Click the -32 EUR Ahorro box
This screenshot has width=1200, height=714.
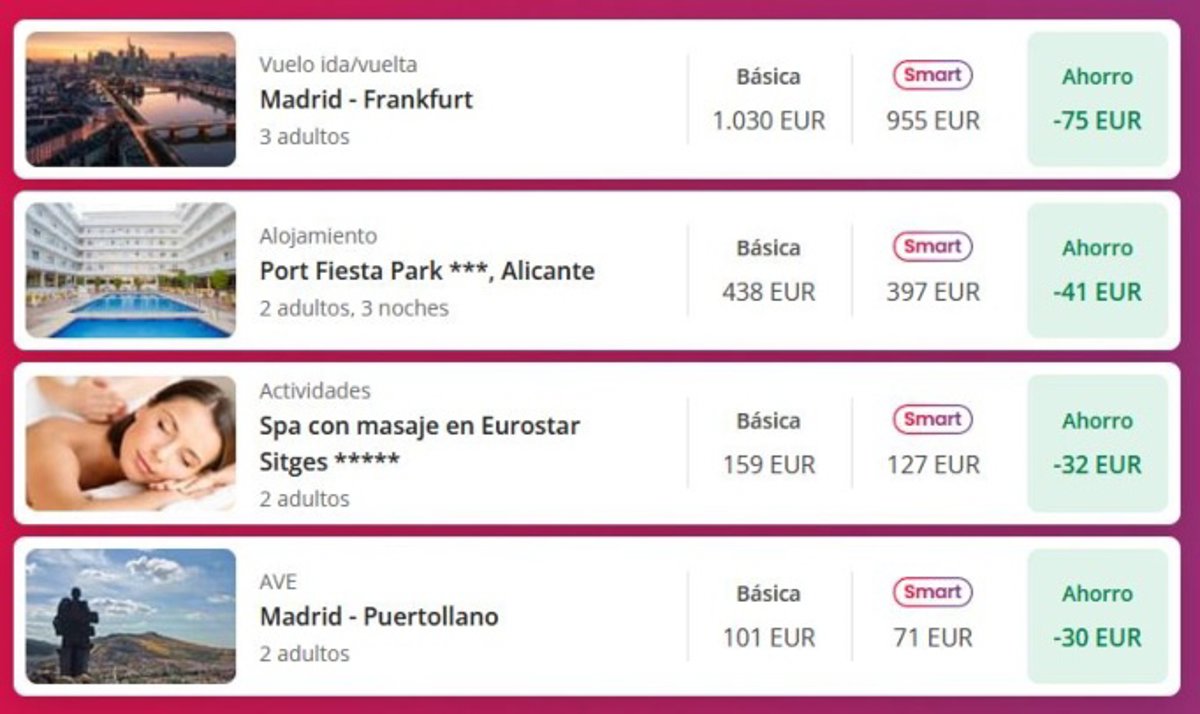[1097, 443]
